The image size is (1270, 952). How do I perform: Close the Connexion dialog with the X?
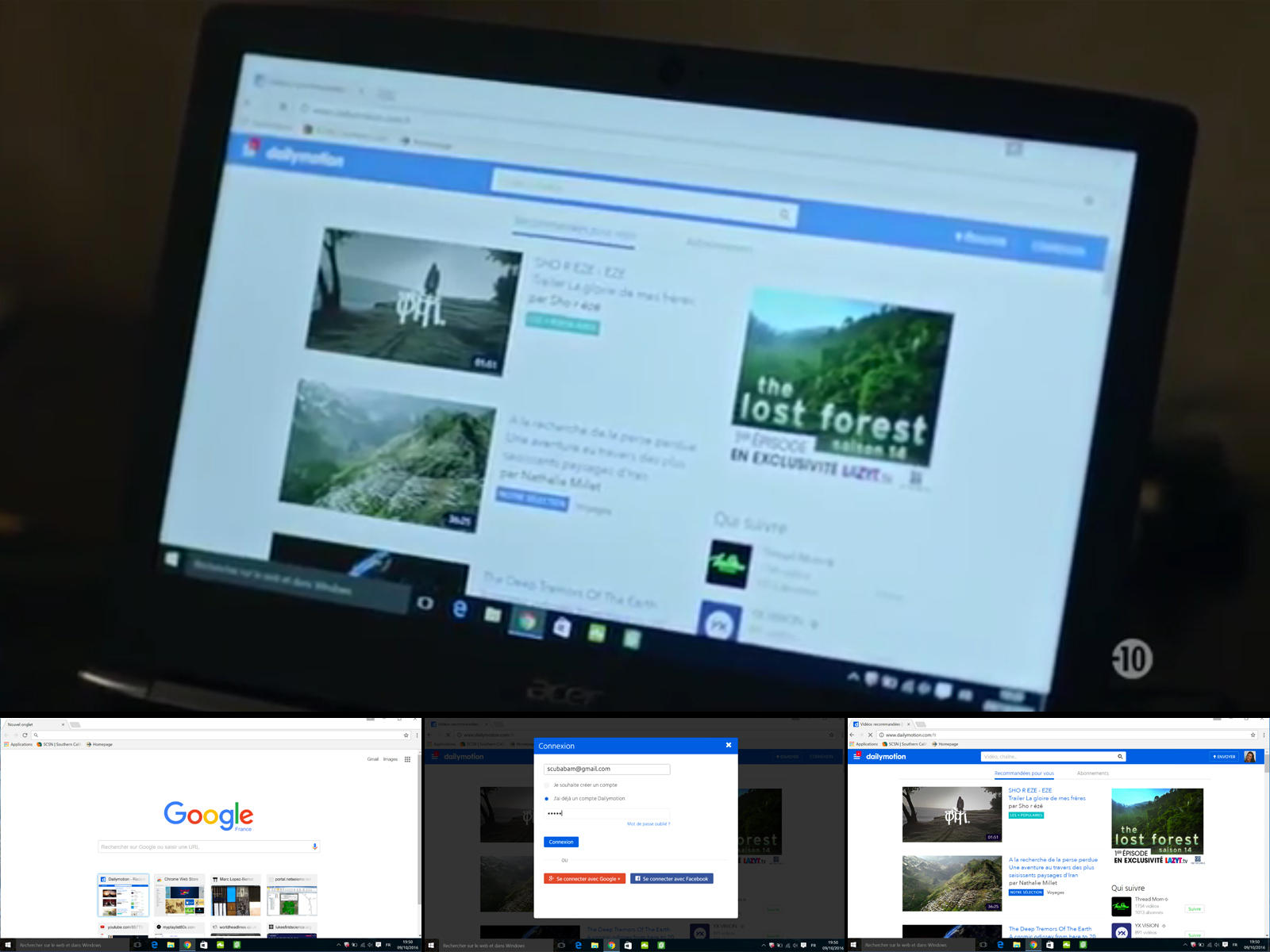click(x=729, y=745)
